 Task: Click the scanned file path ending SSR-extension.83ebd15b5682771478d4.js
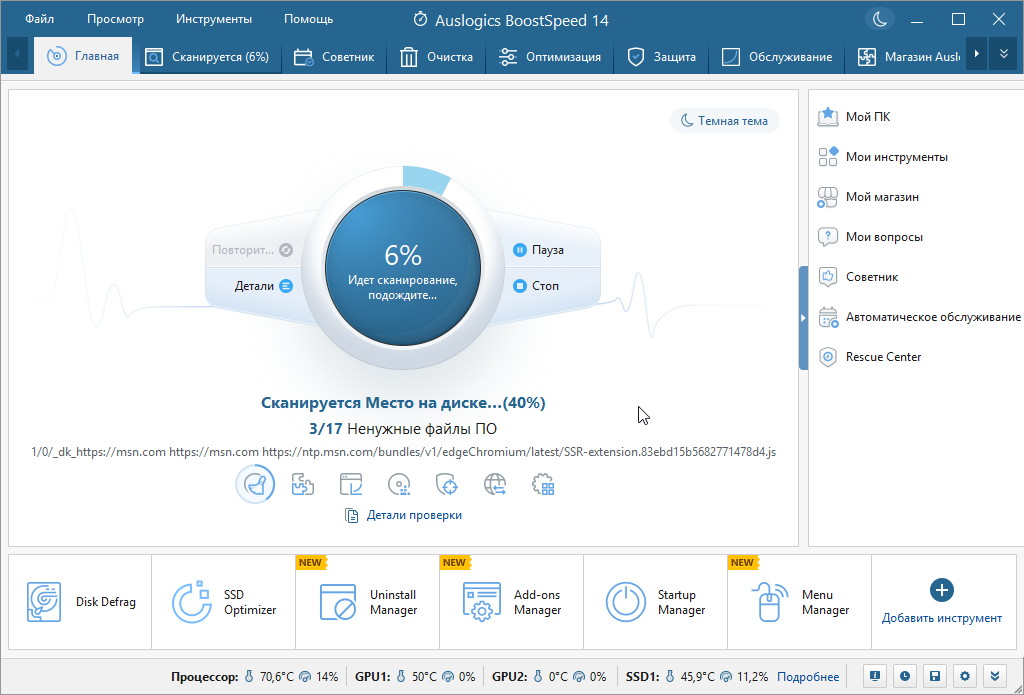coord(404,452)
